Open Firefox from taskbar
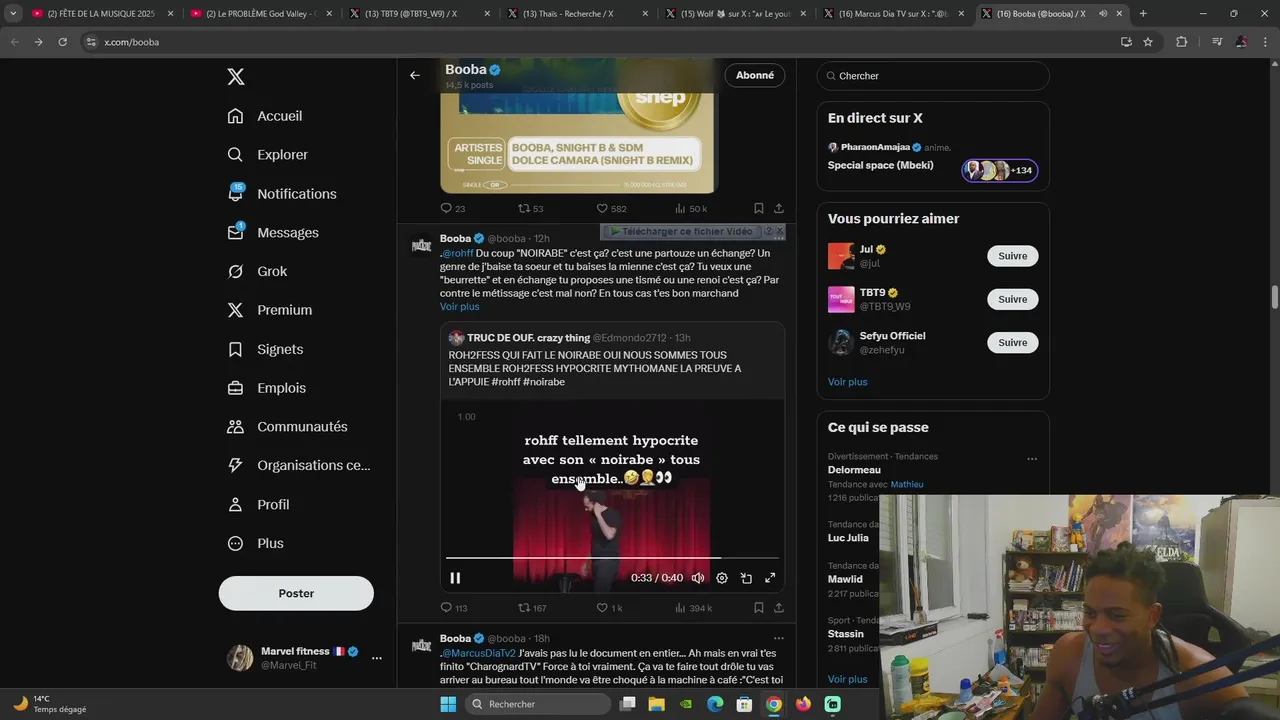The width and height of the screenshot is (1280, 720). pyautogui.click(x=803, y=704)
